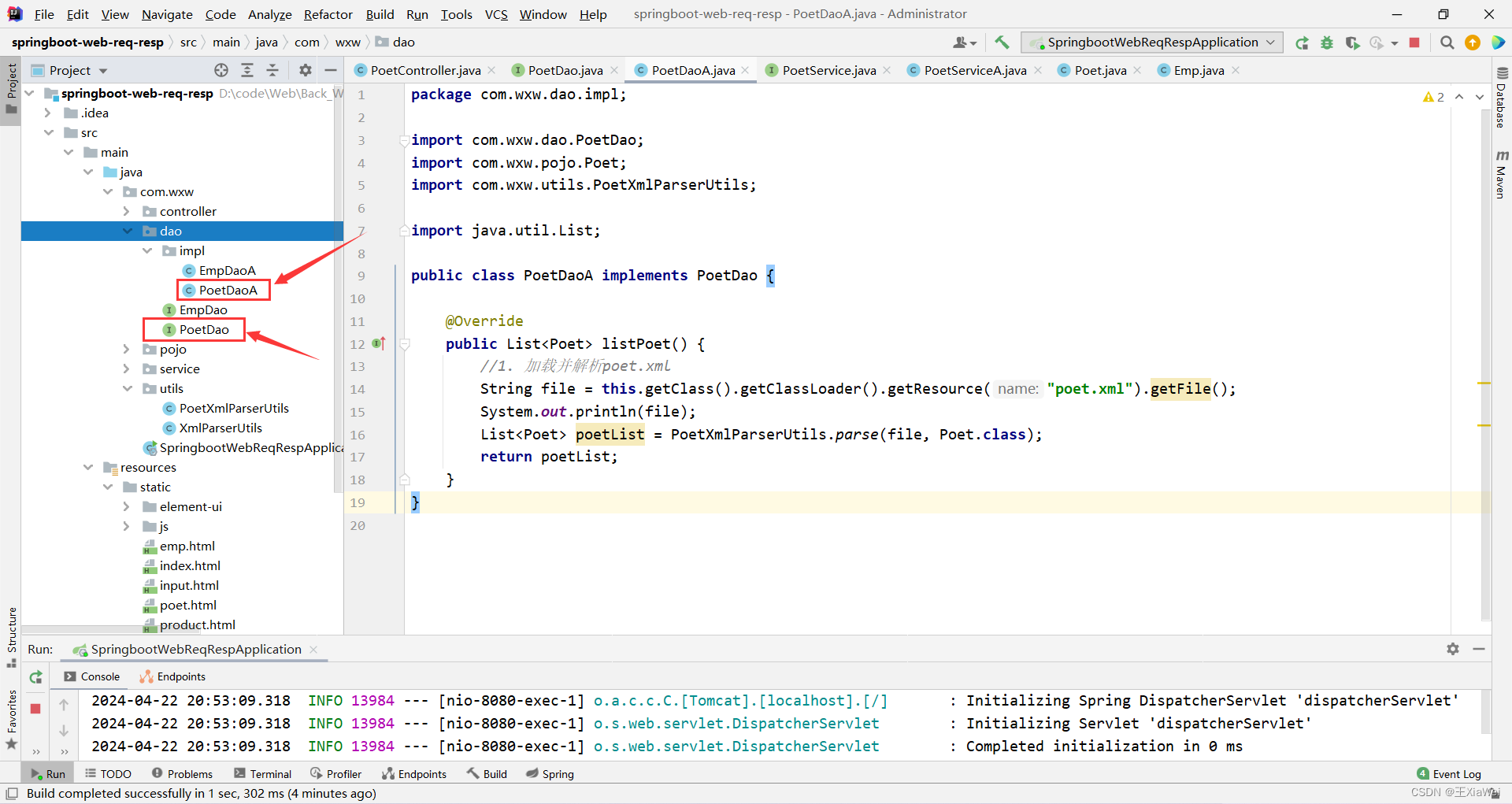The image size is (1512, 804).
Task: Open the Endpoints tab in Run panel
Action: coord(172,676)
